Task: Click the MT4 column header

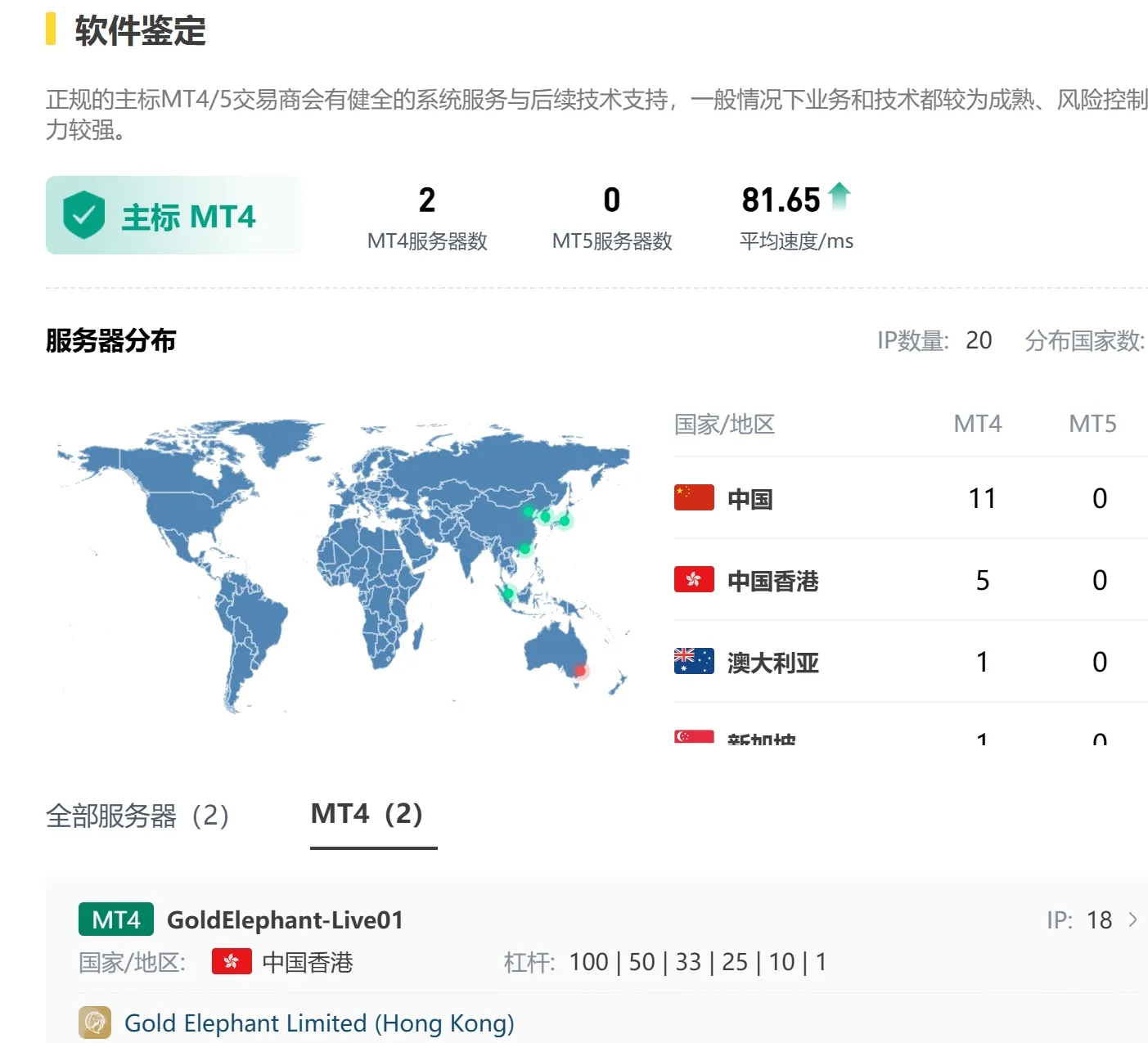Action: click(x=978, y=424)
